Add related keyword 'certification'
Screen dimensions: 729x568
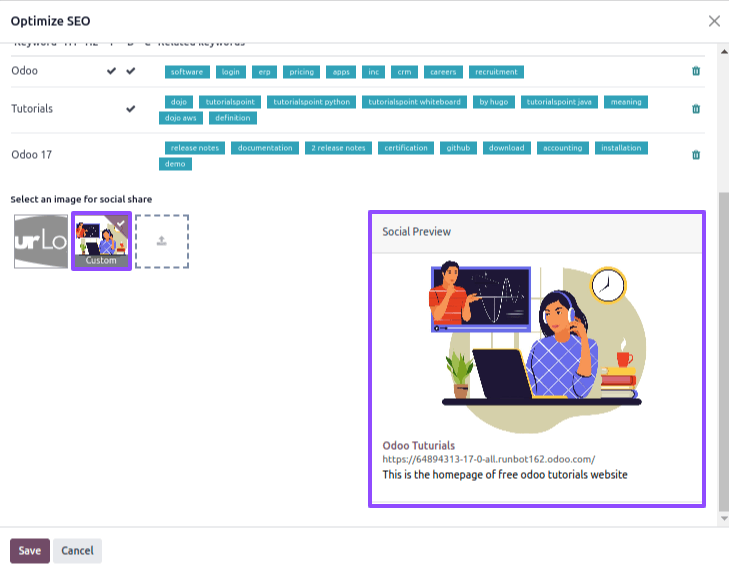tap(406, 148)
